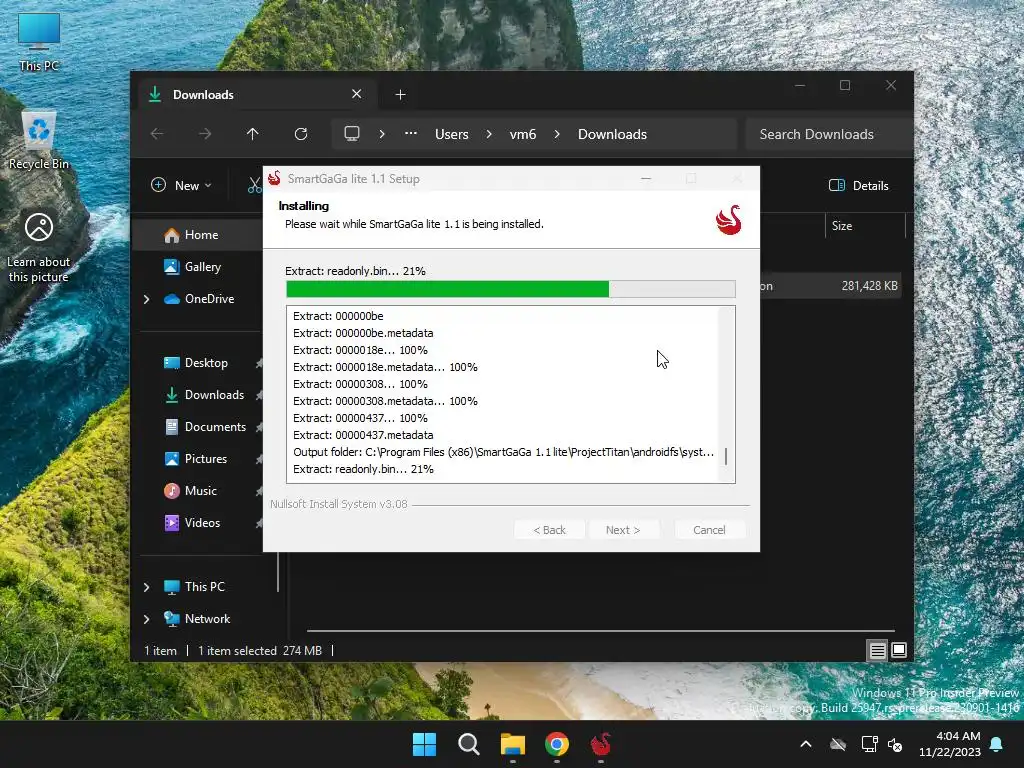Click Learn about this picture icon
1024x768 pixels.
tap(39, 247)
